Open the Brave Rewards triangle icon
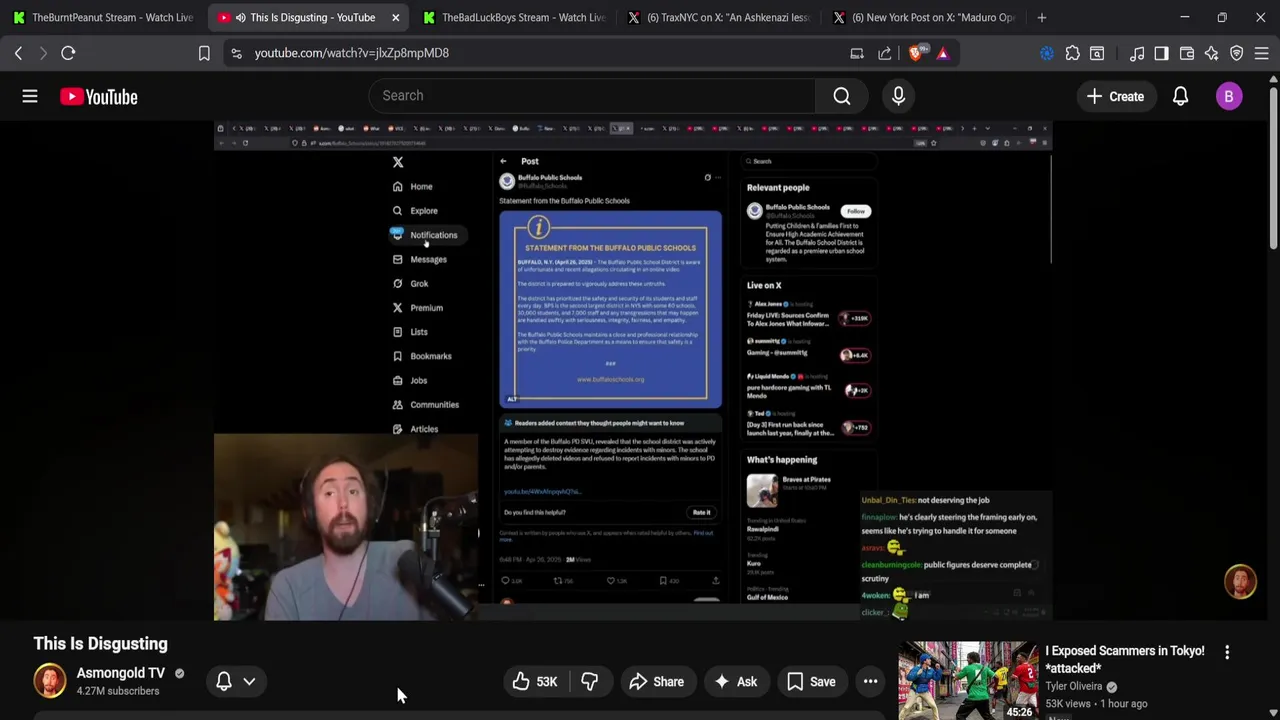This screenshot has height=720, width=1280. (x=943, y=53)
